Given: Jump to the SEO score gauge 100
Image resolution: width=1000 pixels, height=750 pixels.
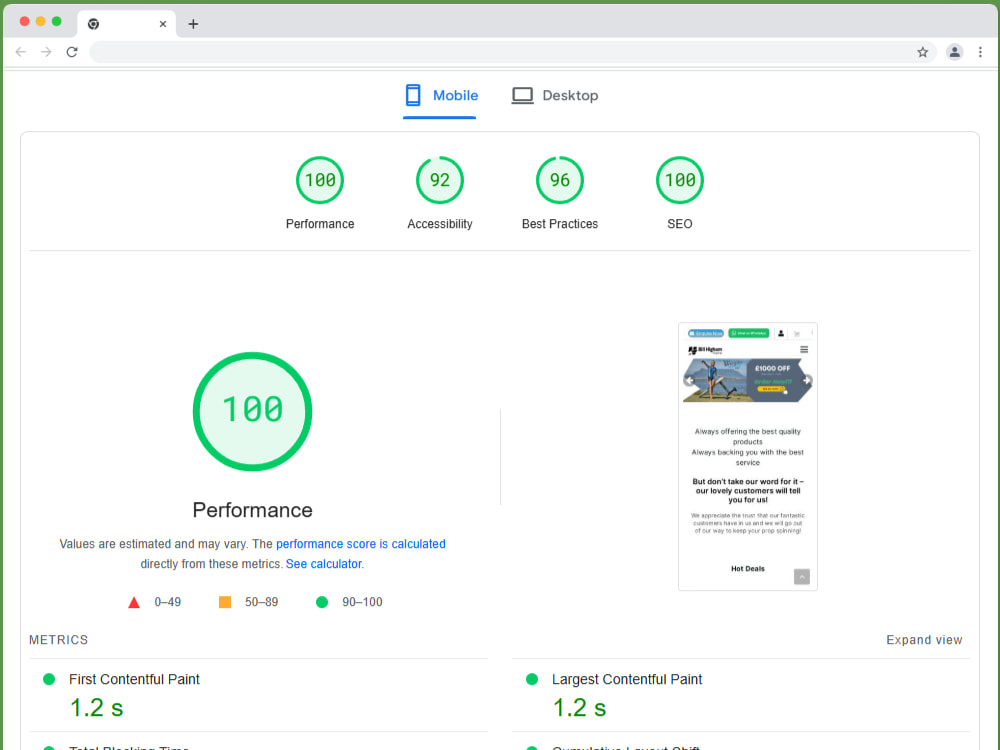Looking at the screenshot, I should (680, 180).
